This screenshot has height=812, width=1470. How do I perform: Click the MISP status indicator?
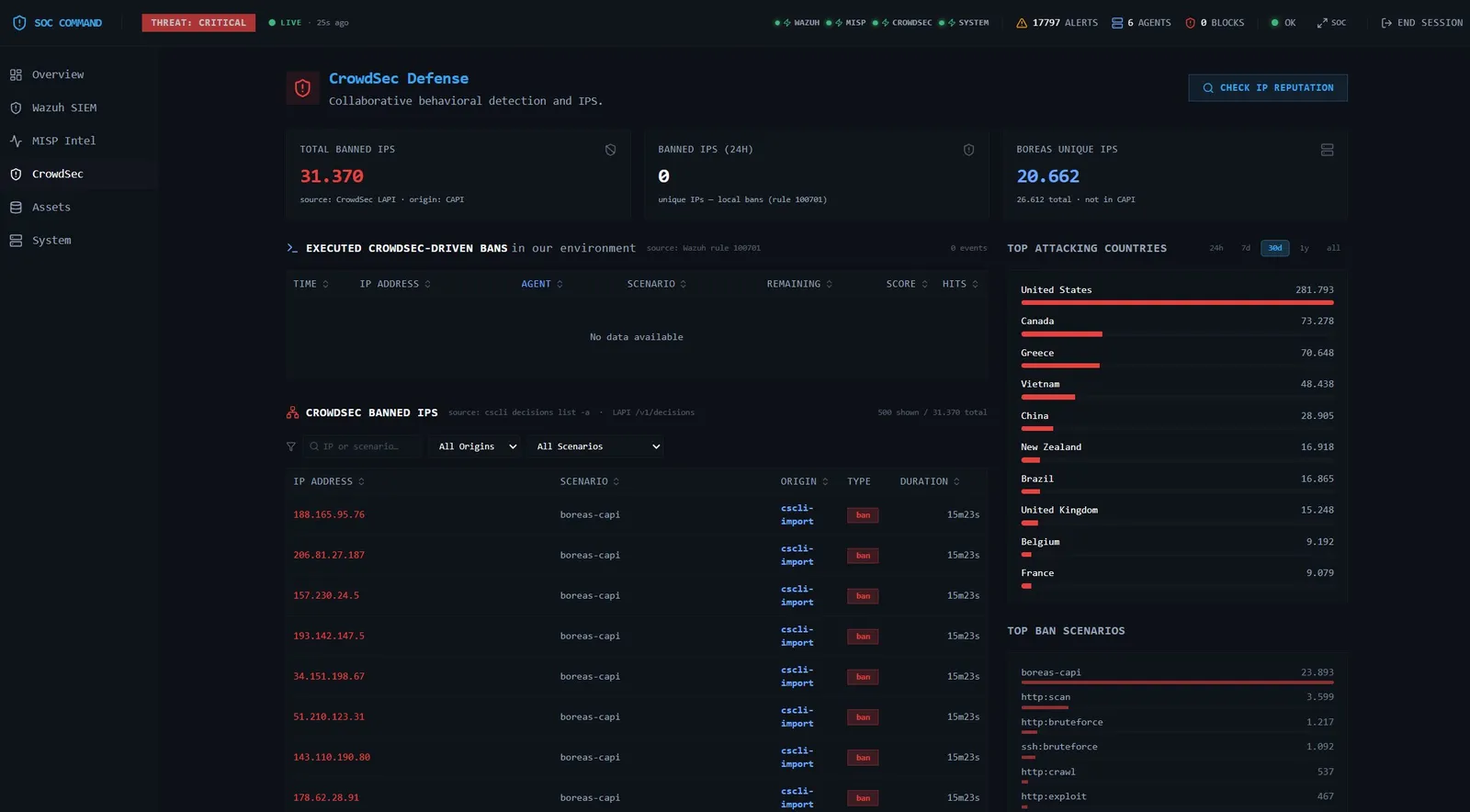(x=845, y=23)
